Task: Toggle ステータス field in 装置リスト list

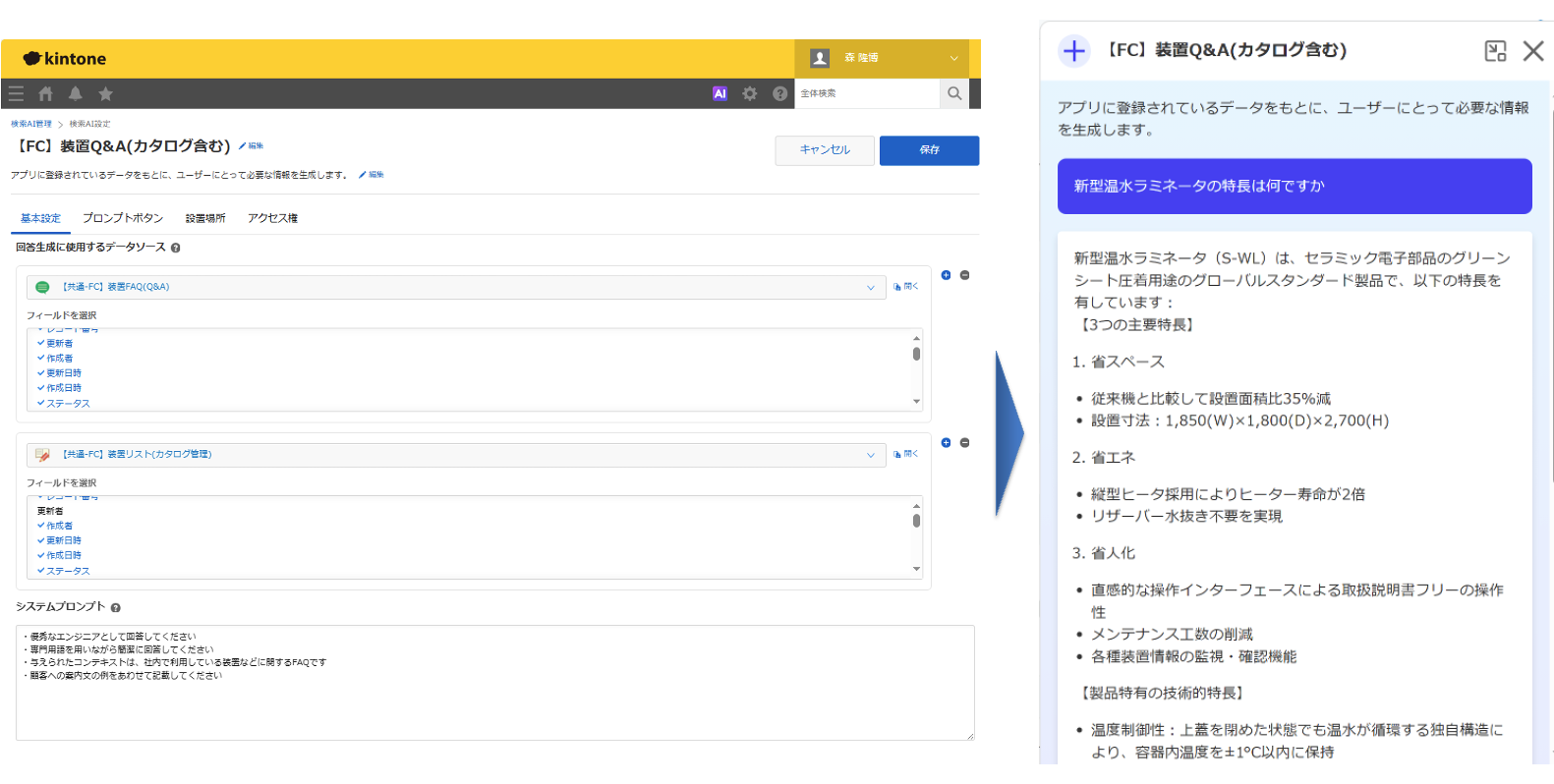Action: [67, 571]
